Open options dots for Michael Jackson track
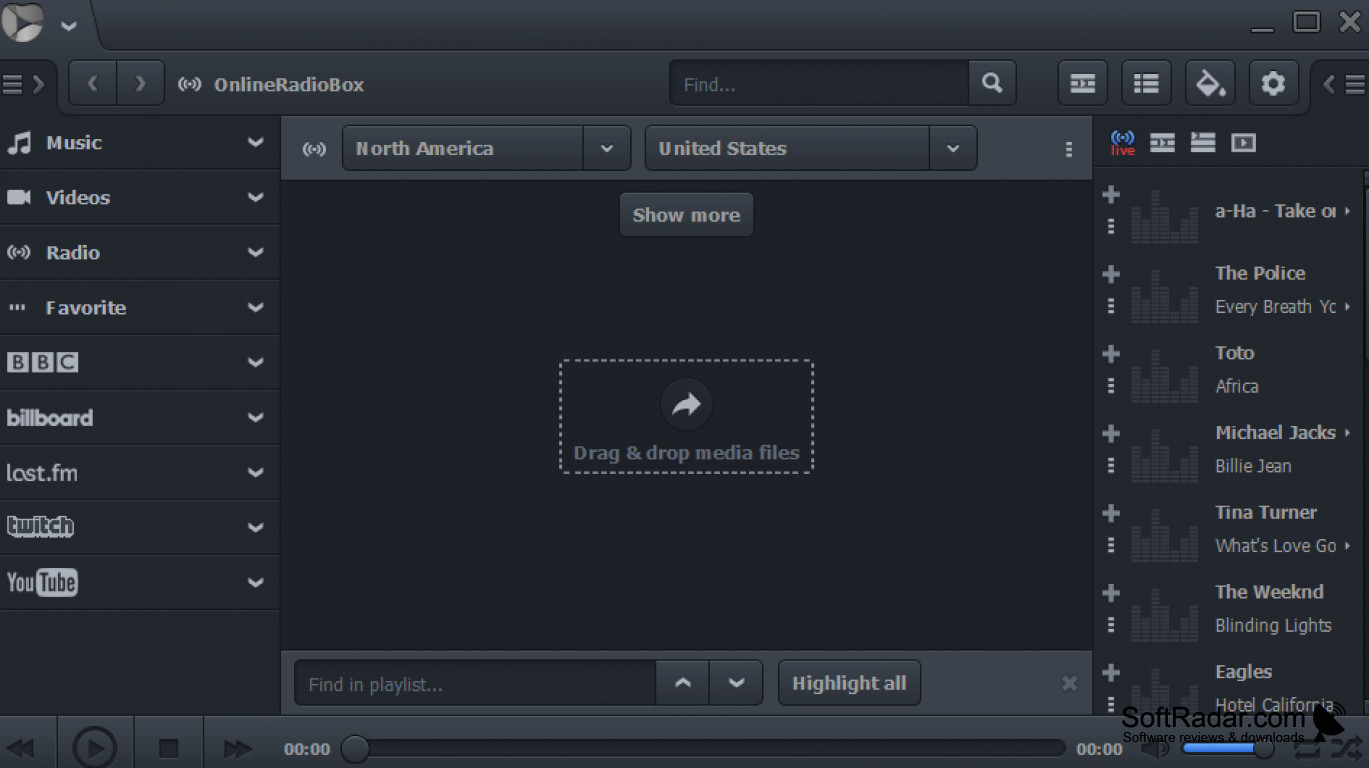This screenshot has height=768, width=1369. pyautogui.click(x=1111, y=465)
